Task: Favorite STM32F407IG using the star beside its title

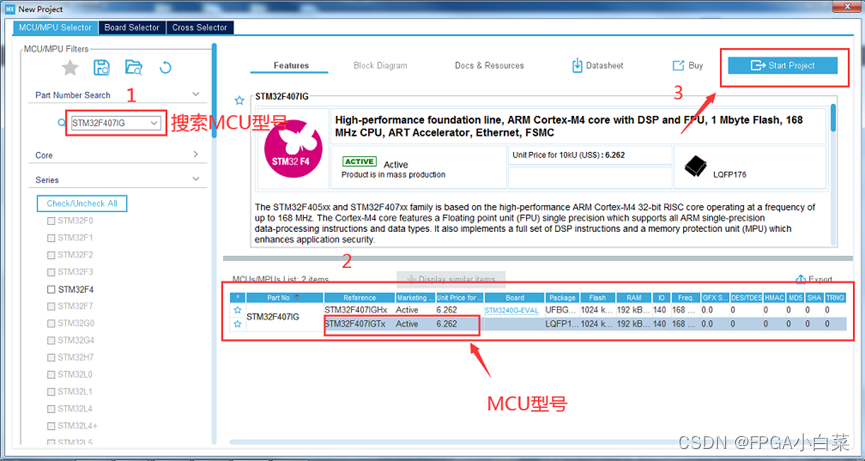Action: coord(239,100)
